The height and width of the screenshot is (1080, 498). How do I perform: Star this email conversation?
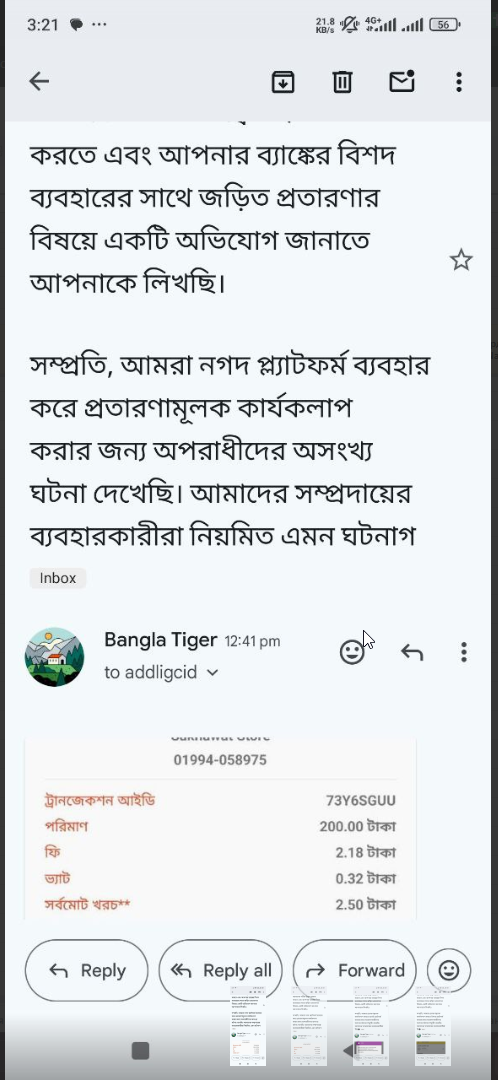[461, 260]
